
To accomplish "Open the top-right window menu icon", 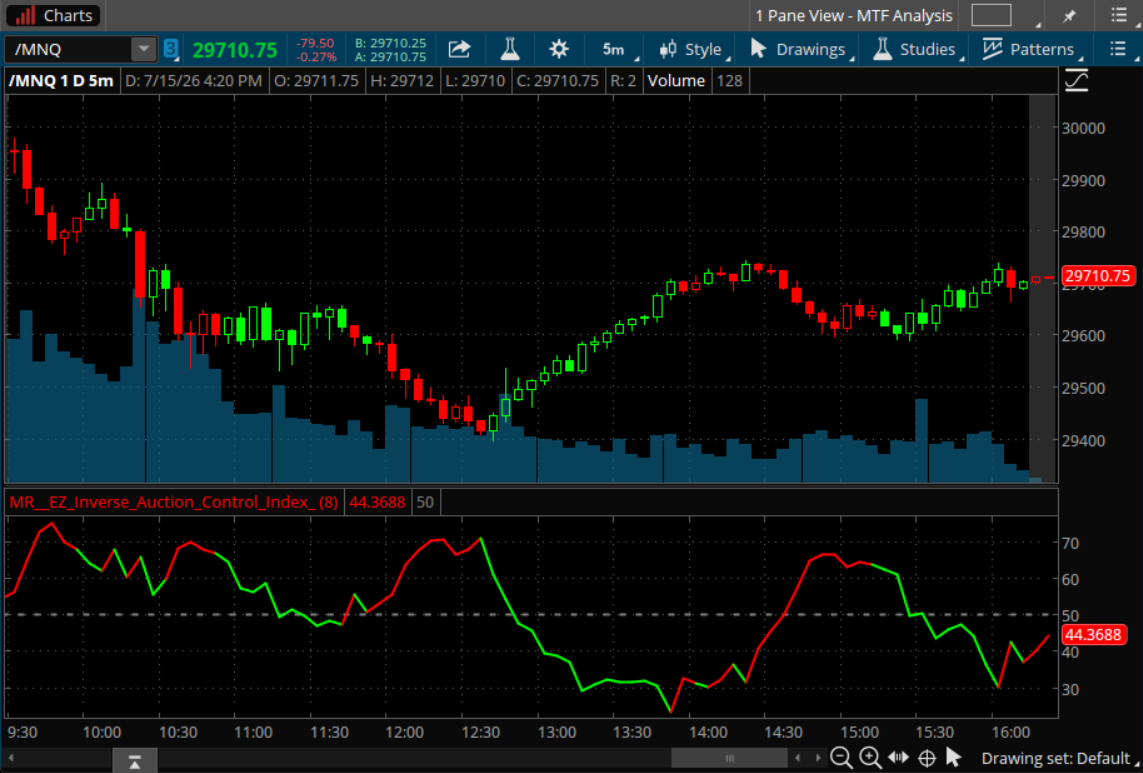I will pos(1119,15).
